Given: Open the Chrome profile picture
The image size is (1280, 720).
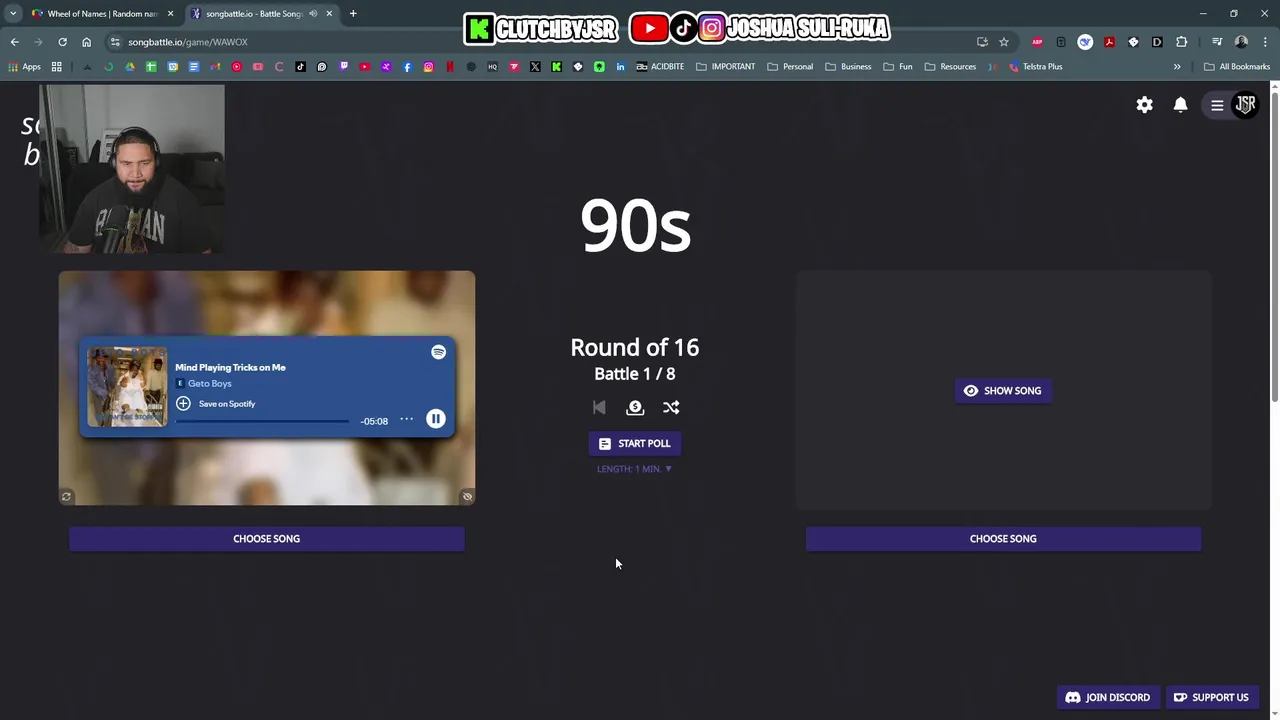Looking at the screenshot, I should [1241, 42].
